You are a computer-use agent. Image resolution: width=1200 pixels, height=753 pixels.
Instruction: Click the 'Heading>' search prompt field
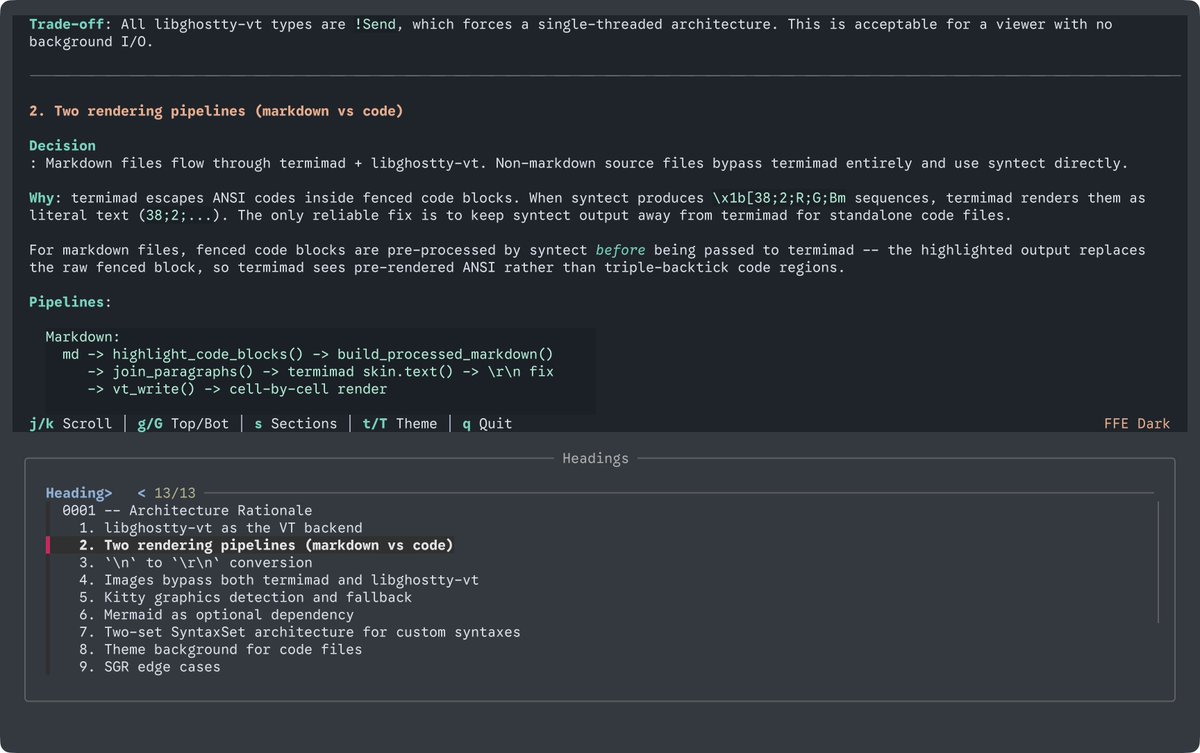pos(79,493)
